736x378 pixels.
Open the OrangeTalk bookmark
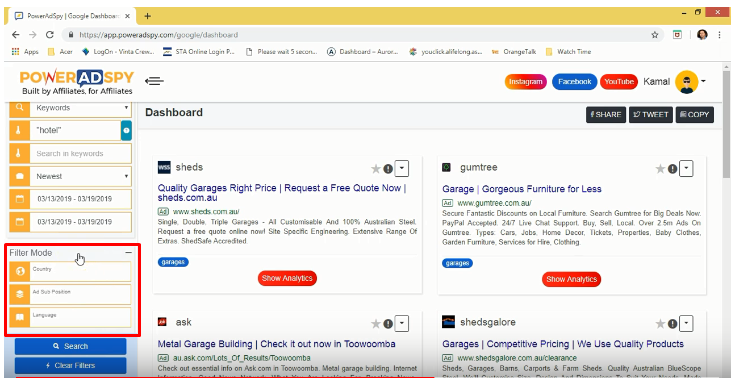[514, 52]
